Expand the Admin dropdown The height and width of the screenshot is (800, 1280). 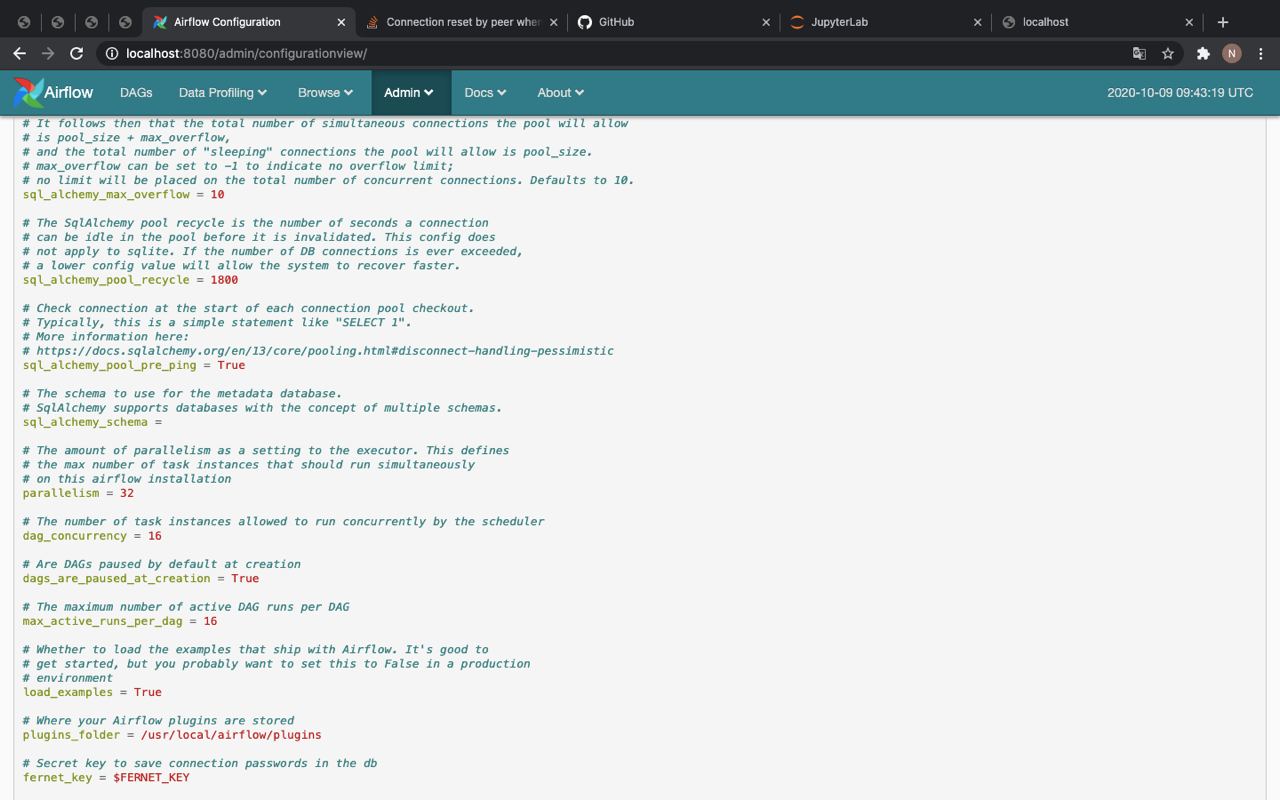click(x=409, y=92)
